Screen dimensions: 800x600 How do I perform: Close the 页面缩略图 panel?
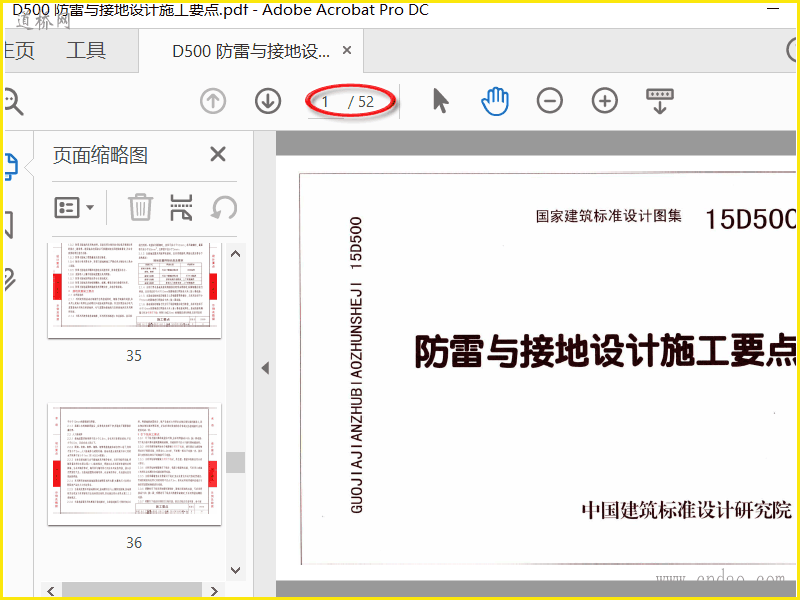(x=218, y=154)
